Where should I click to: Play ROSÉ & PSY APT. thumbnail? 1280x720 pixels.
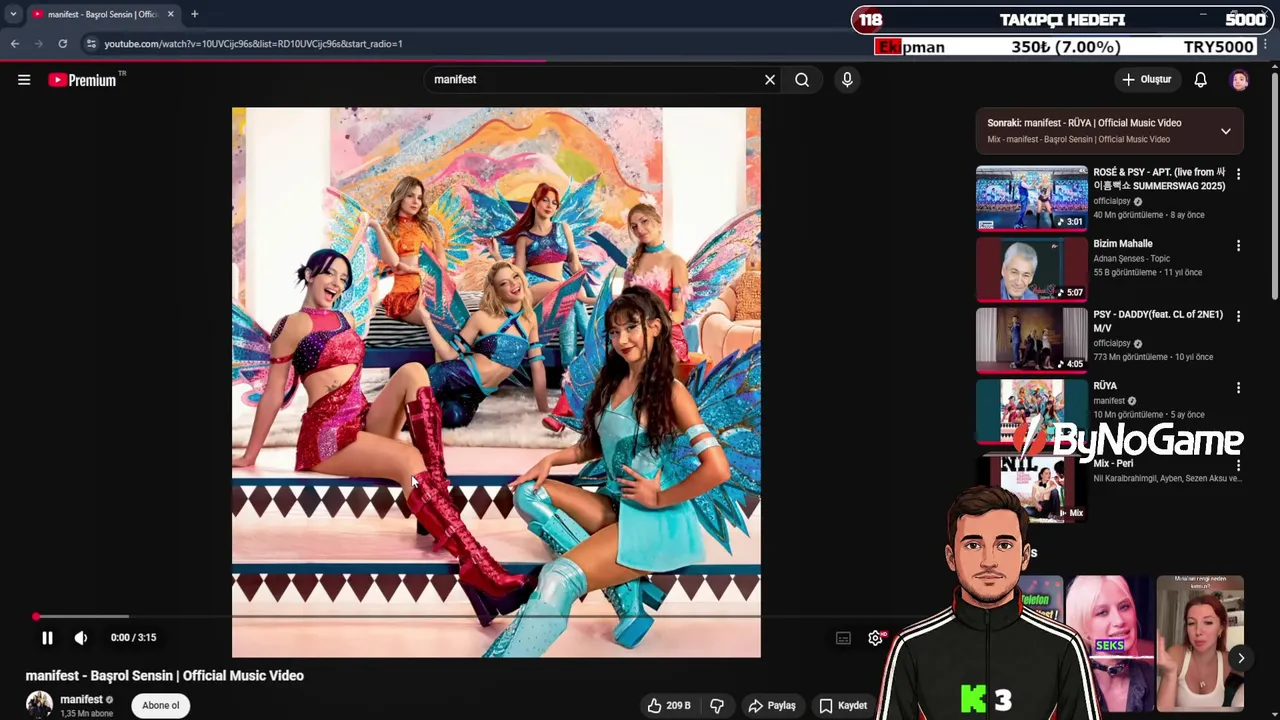pyautogui.click(x=1031, y=198)
